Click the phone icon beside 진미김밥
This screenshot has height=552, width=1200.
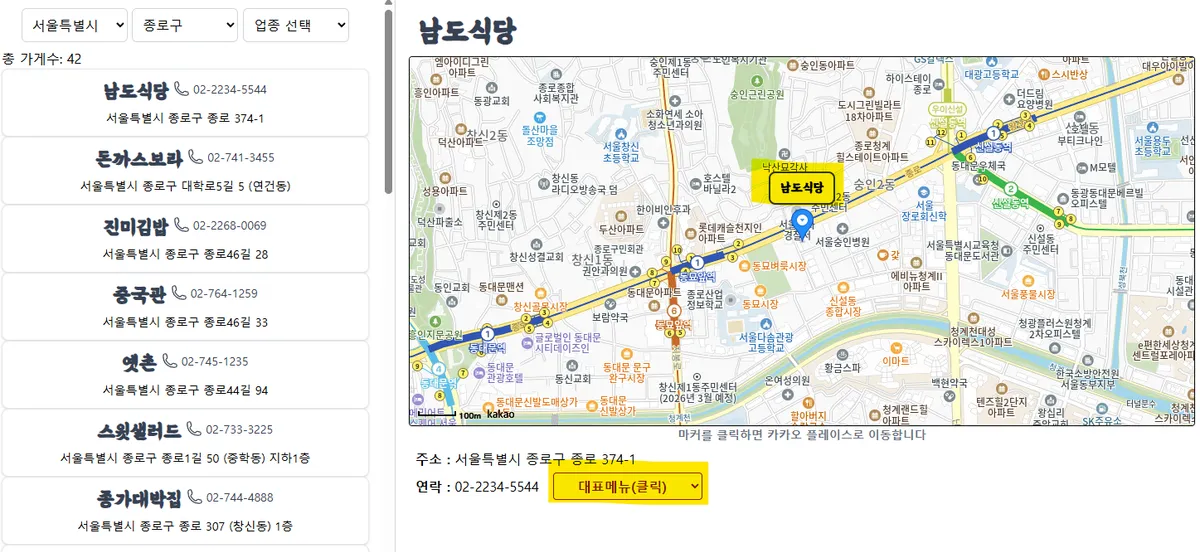pyautogui.click(x=181, y=225)
